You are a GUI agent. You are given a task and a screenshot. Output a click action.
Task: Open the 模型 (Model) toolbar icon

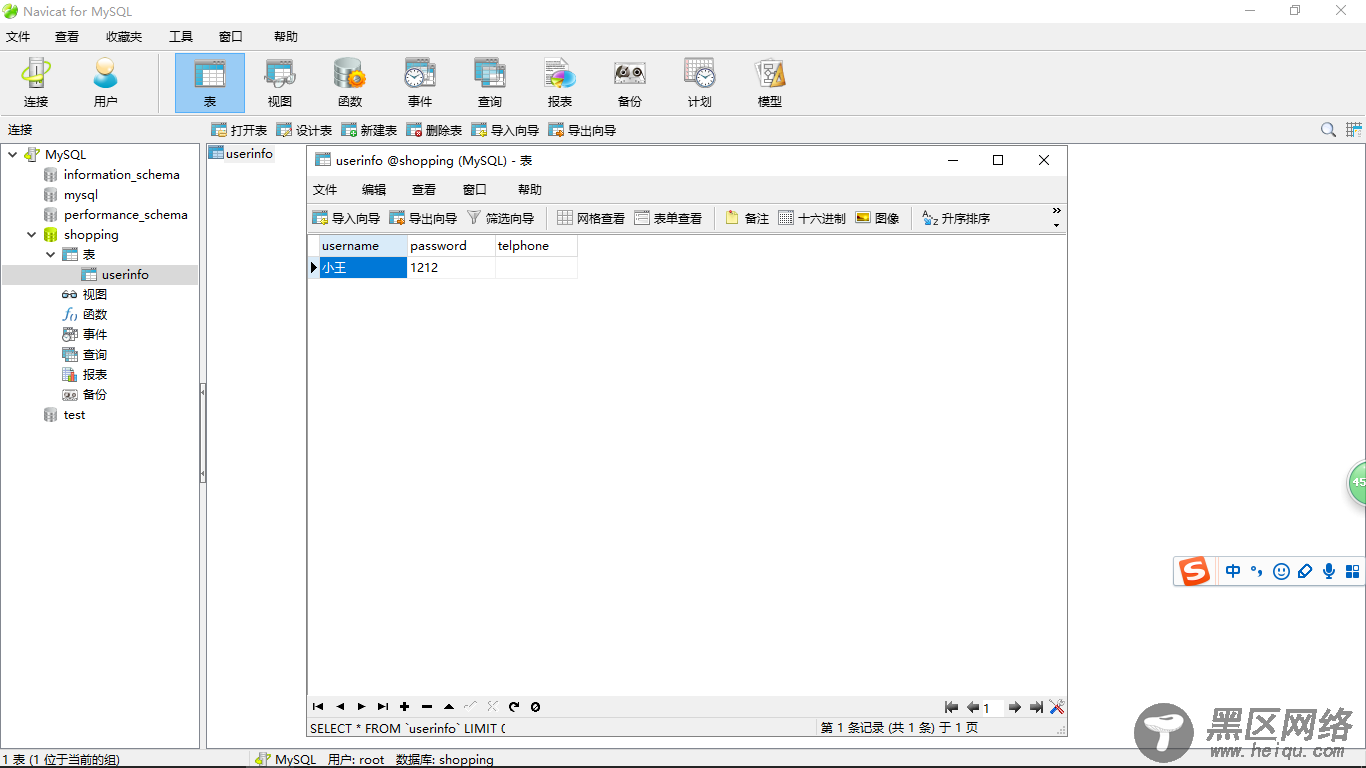[x=770, y=83]
